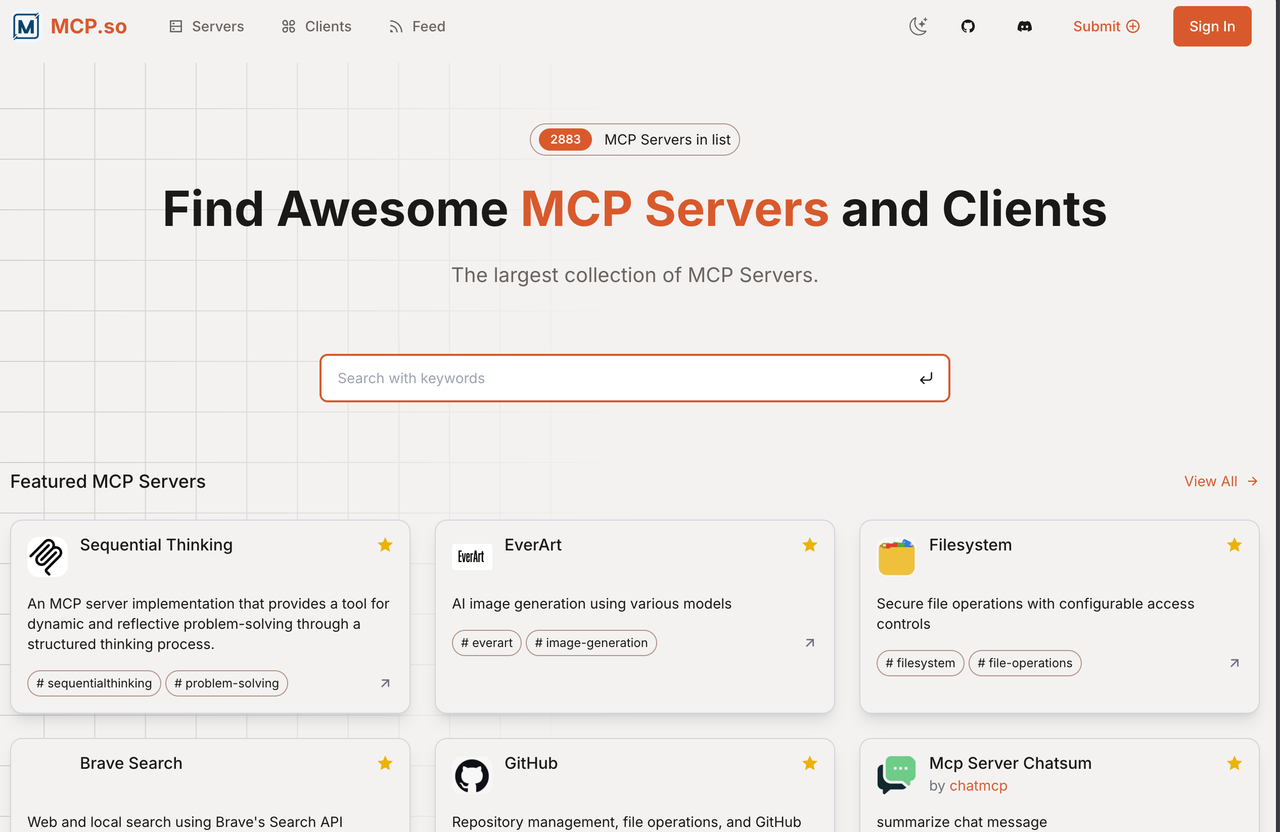
Task: Click the Submit link
Action: (x=1106, y=27)
